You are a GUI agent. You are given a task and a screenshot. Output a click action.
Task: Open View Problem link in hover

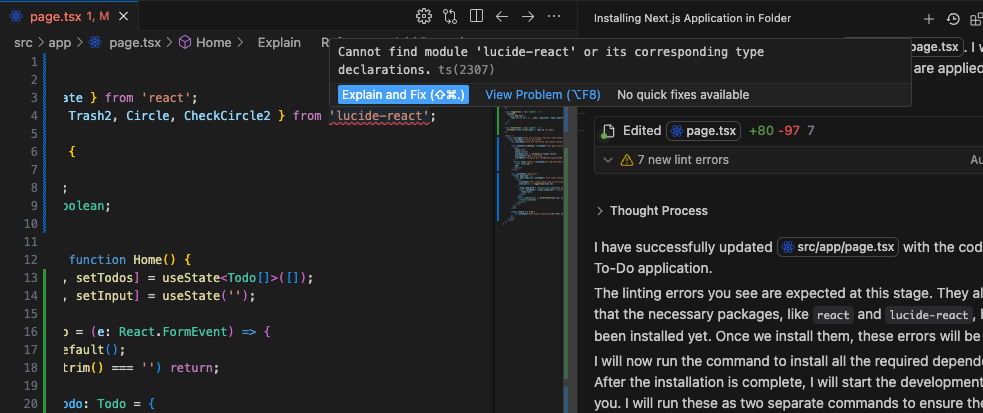[543, 95]
